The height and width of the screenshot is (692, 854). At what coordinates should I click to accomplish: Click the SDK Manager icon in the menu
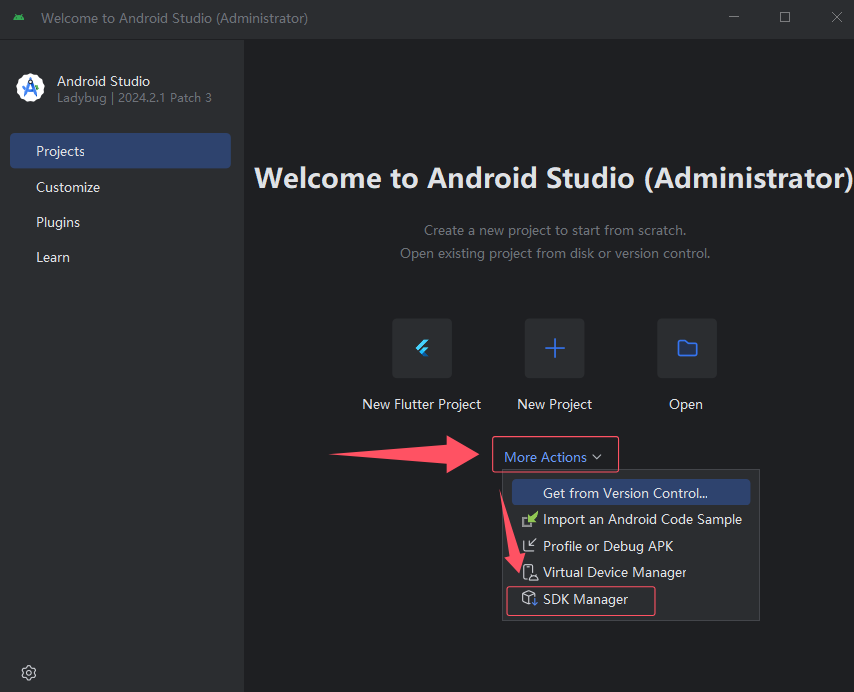tap(531, 599)
